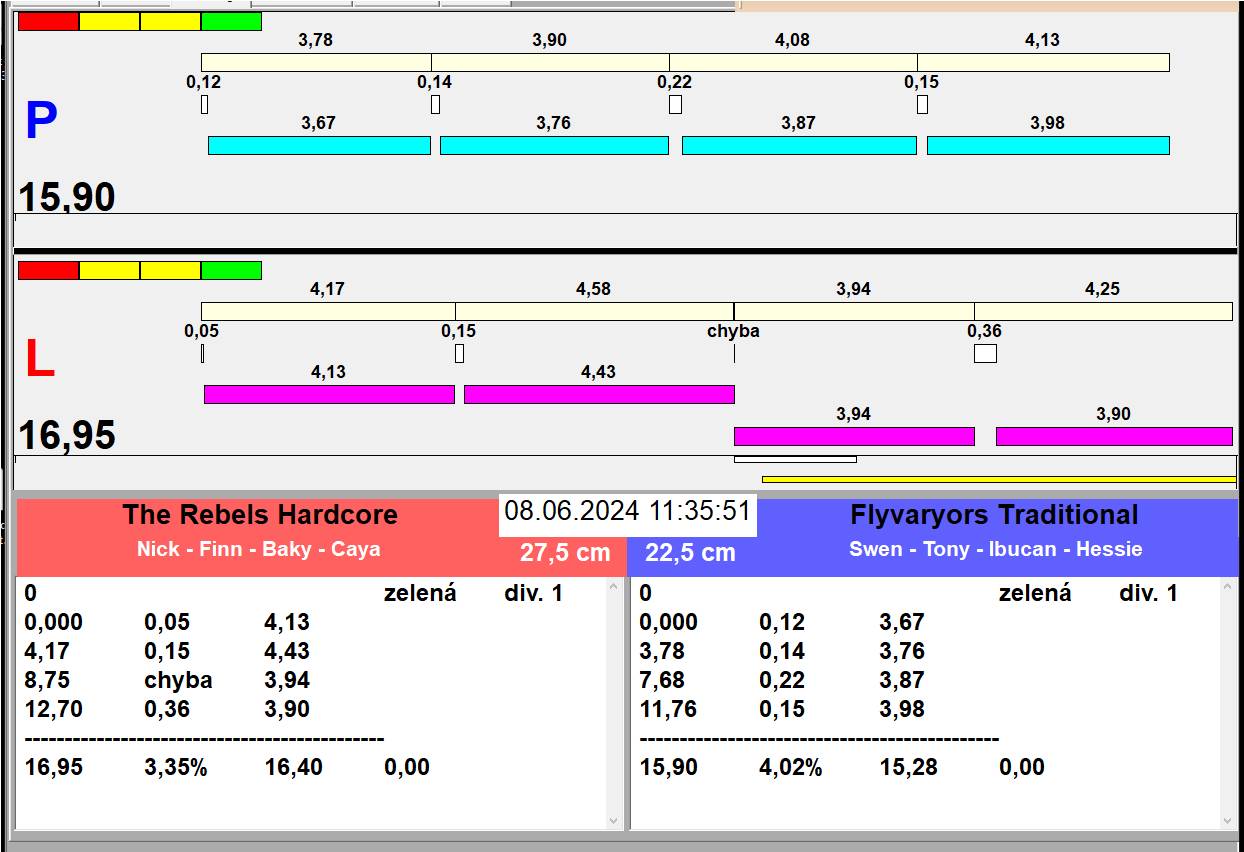Click The Rebels Hardcore team header
1244x852 pixels.
click(260, 515)
